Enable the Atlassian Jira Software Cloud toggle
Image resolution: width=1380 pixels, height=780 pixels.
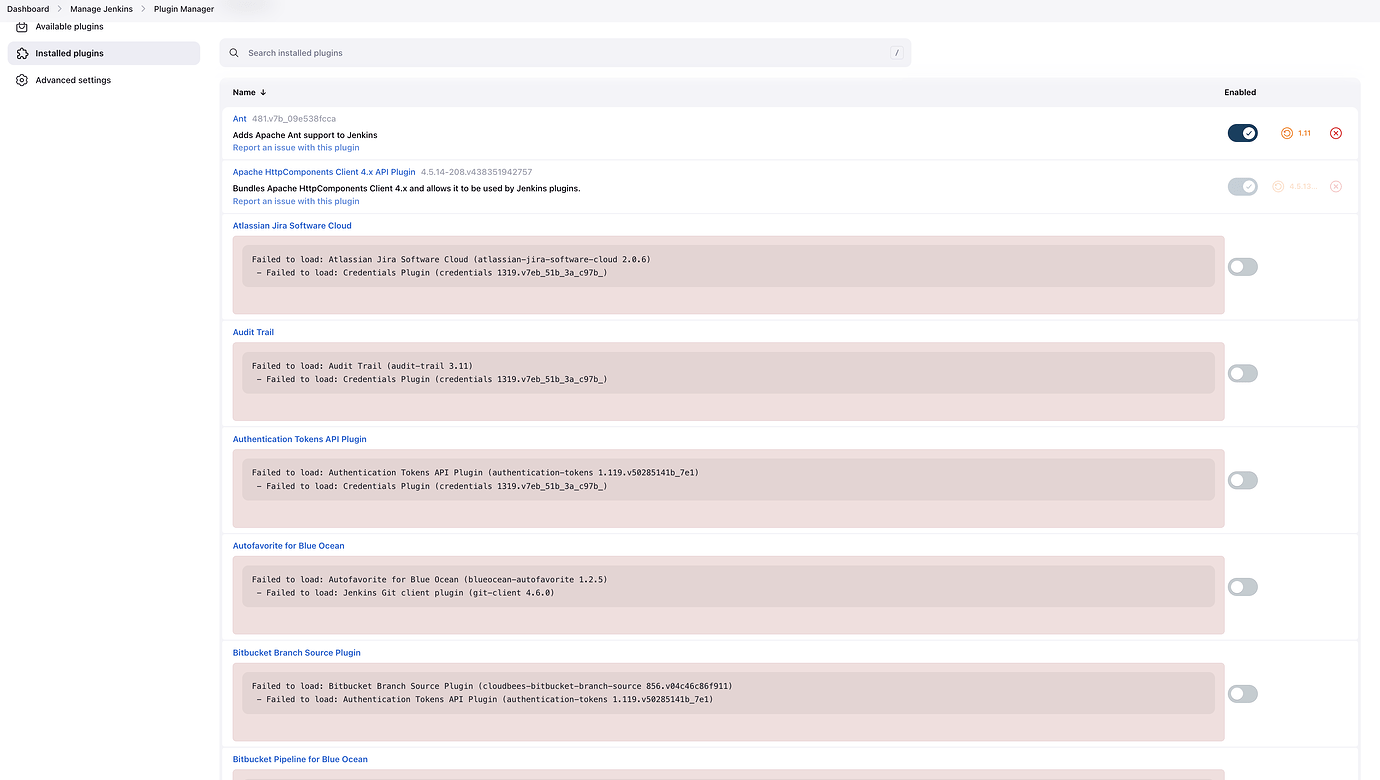(1242, 266)
